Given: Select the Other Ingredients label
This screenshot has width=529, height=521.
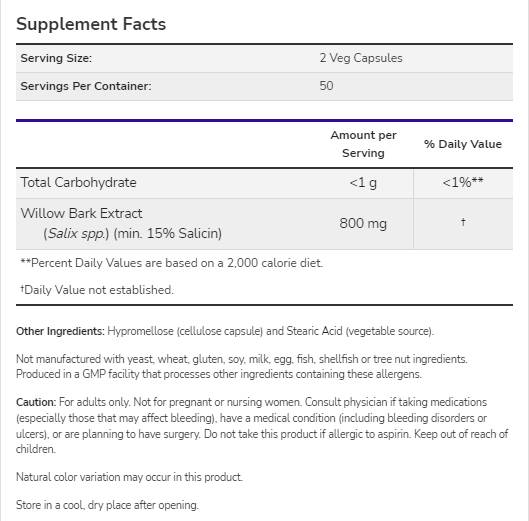Looking at the screenshot, I should 60,331.
